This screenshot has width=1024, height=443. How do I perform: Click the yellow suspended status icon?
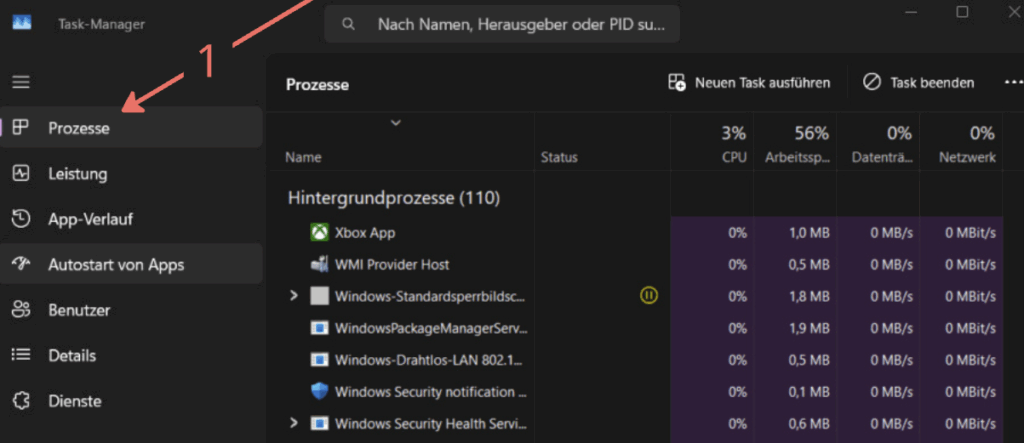tap(648, 296)
